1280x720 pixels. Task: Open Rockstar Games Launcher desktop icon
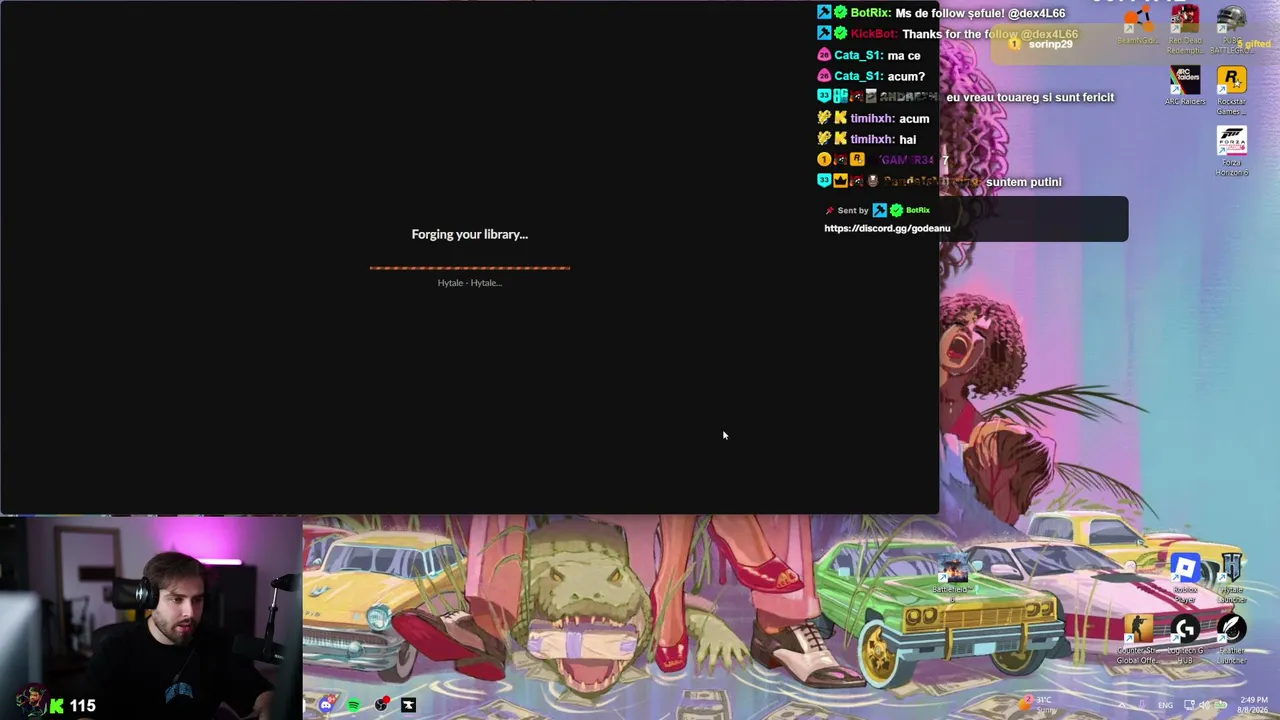click(x=1231, y=90)
